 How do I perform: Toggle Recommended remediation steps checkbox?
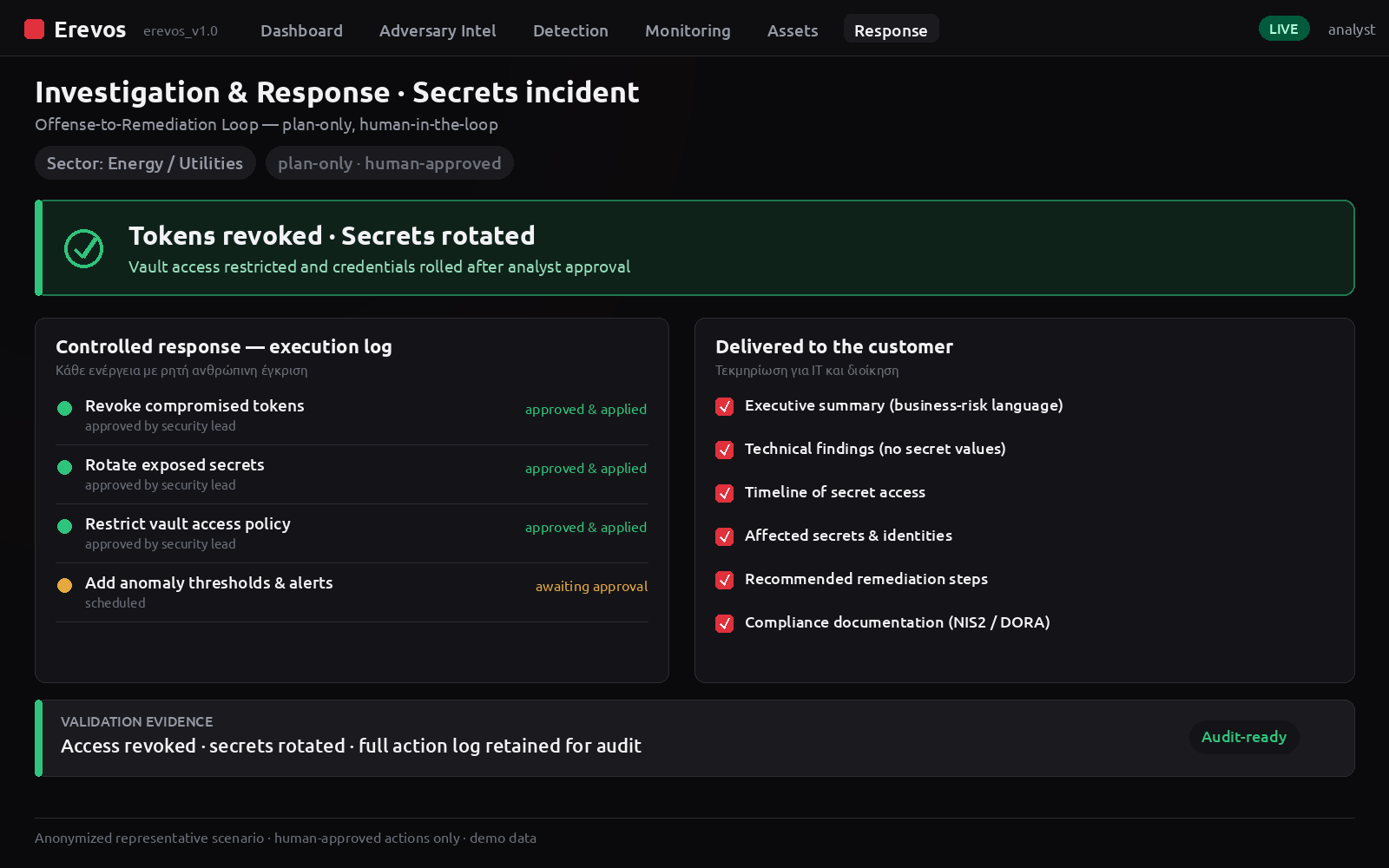pyautogui.click(x=724, y=580)
